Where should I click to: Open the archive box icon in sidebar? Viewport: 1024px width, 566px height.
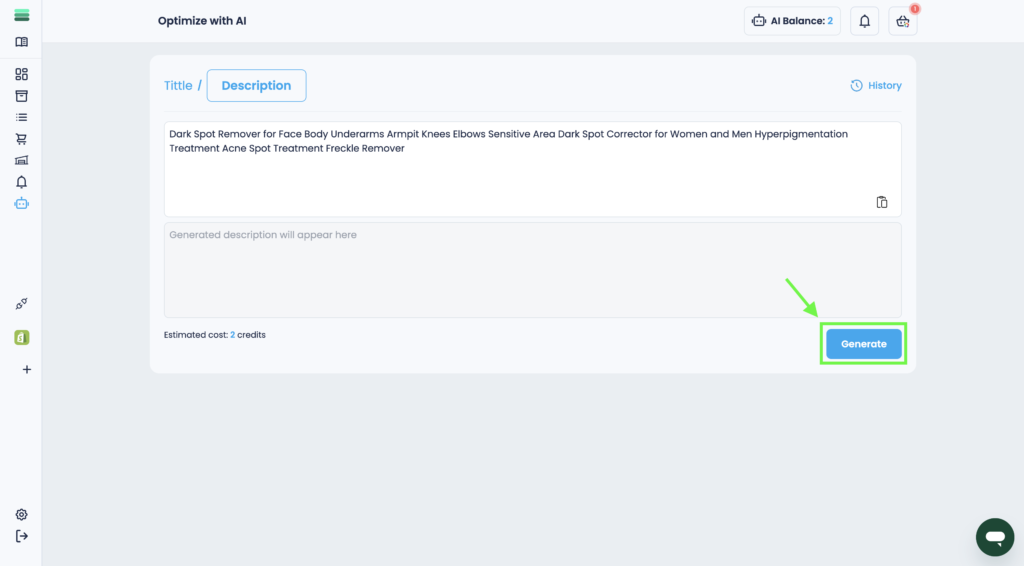[x=21, y=96]
